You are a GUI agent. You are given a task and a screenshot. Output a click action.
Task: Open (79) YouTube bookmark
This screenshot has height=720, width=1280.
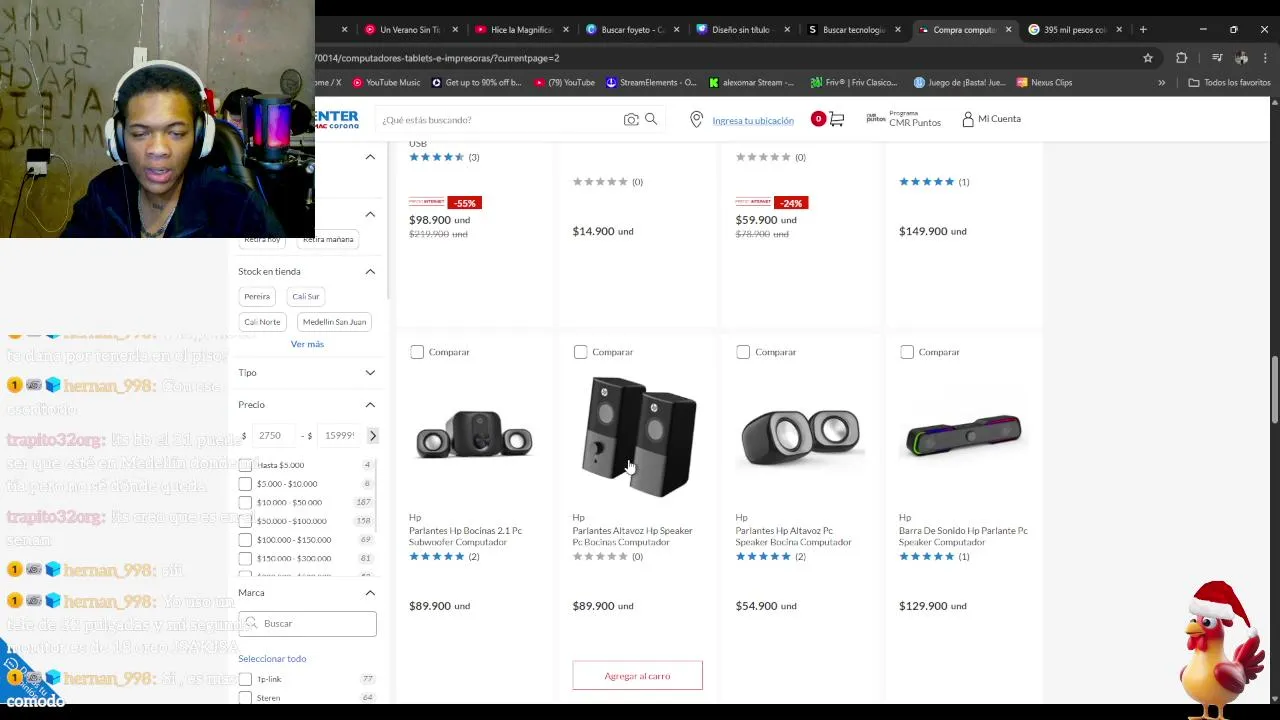565,82
